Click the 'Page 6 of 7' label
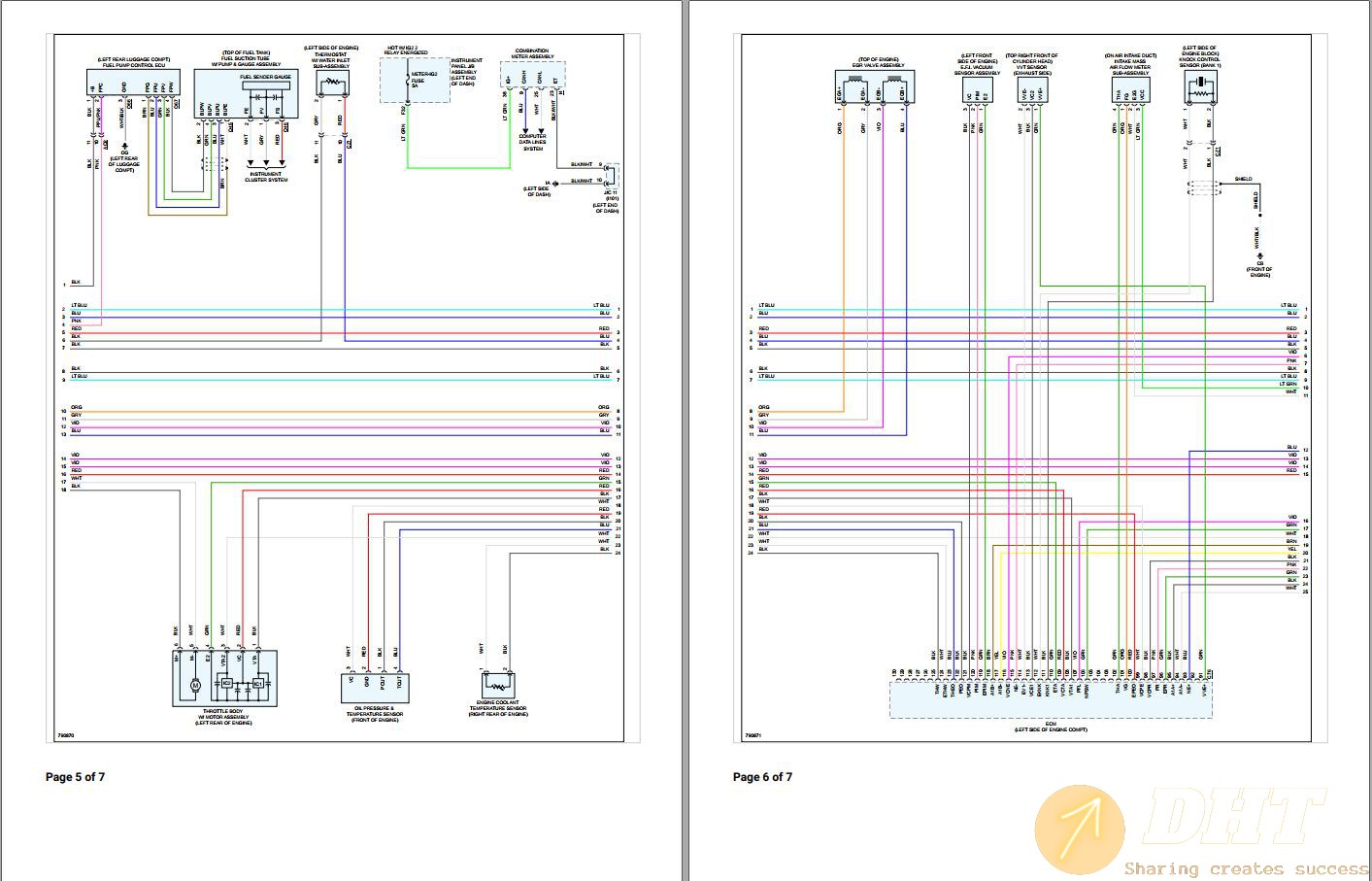 coord(762,777)
